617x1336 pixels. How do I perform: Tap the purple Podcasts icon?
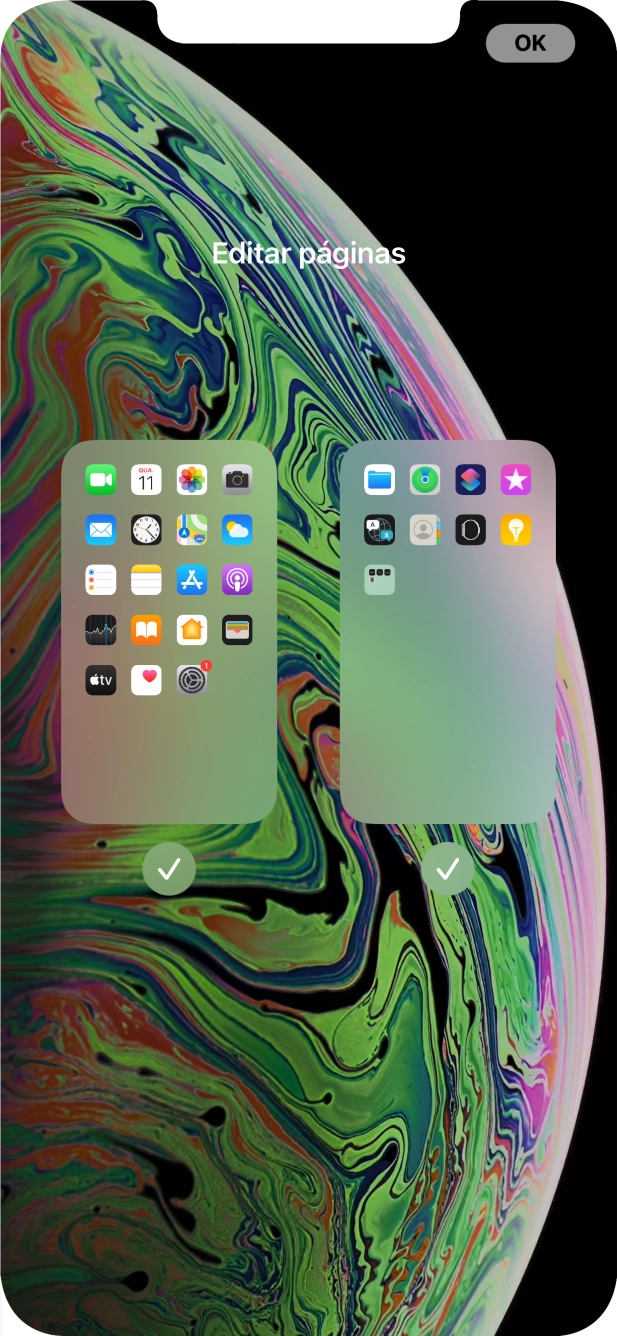click(x=237, y=580)
